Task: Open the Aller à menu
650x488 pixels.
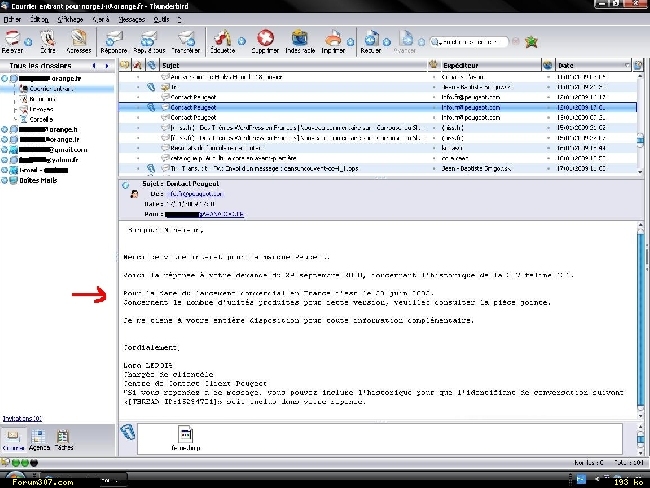Action: tap(101, 19)
